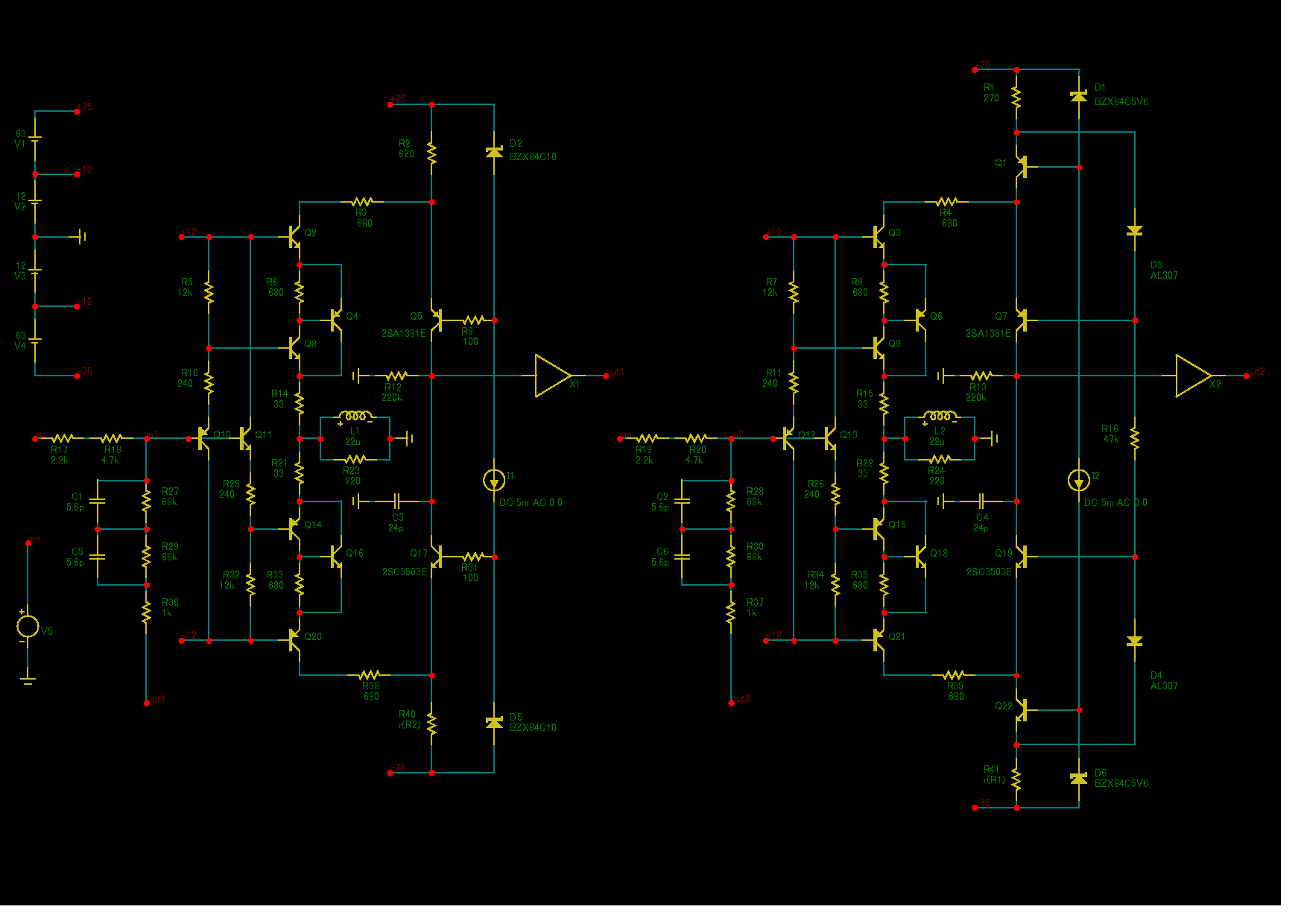Image resolution: width=1307 pixels, height=924 pixels.
Task: Select transistor Q2 symbol
Action: [295, 237]
